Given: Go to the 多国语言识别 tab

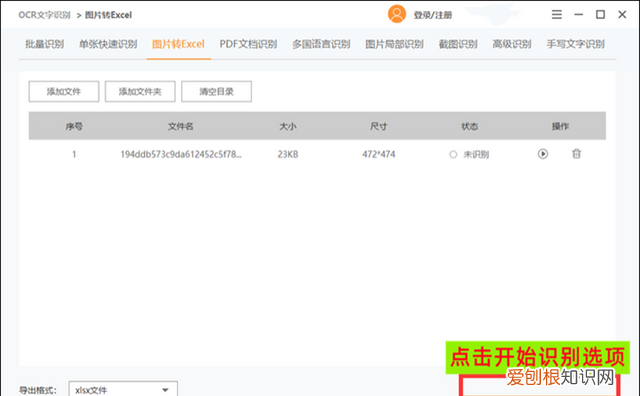Looking at the screenshot, I should tap(321, 44).
